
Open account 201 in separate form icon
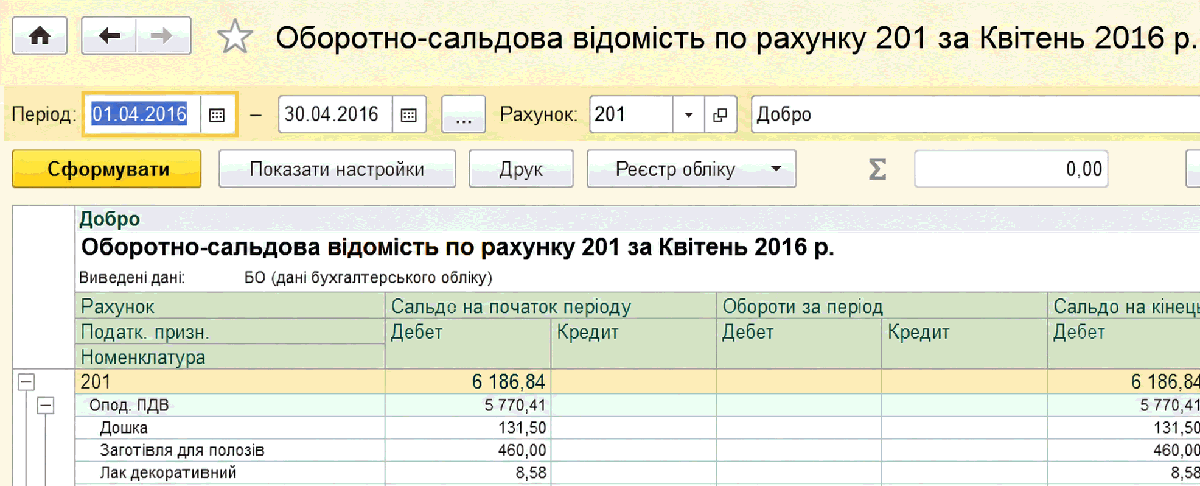[719, 115]
